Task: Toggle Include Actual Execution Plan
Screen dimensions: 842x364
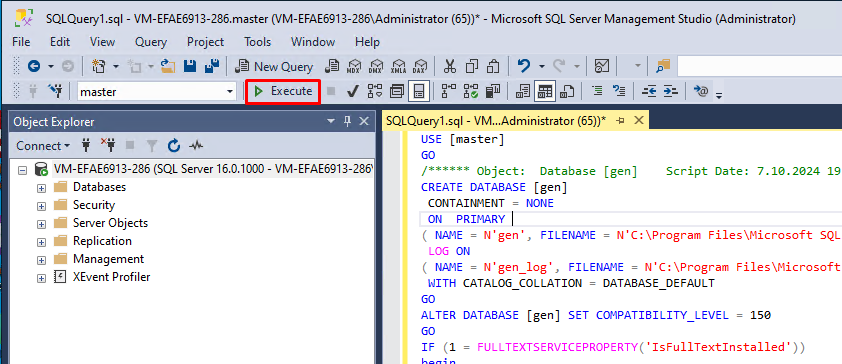Action: 449,92
